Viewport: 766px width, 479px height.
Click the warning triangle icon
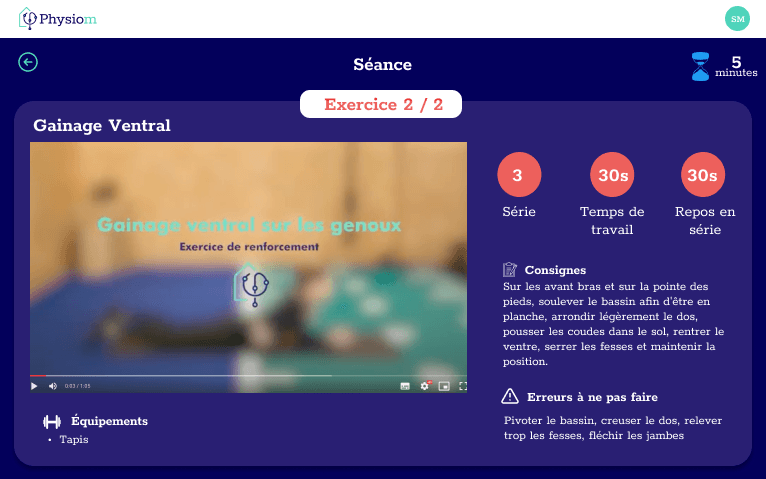(510, 396)
